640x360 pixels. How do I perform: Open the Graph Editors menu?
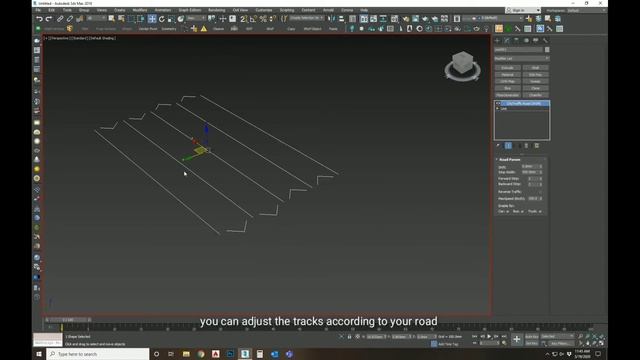pos(190,10)
